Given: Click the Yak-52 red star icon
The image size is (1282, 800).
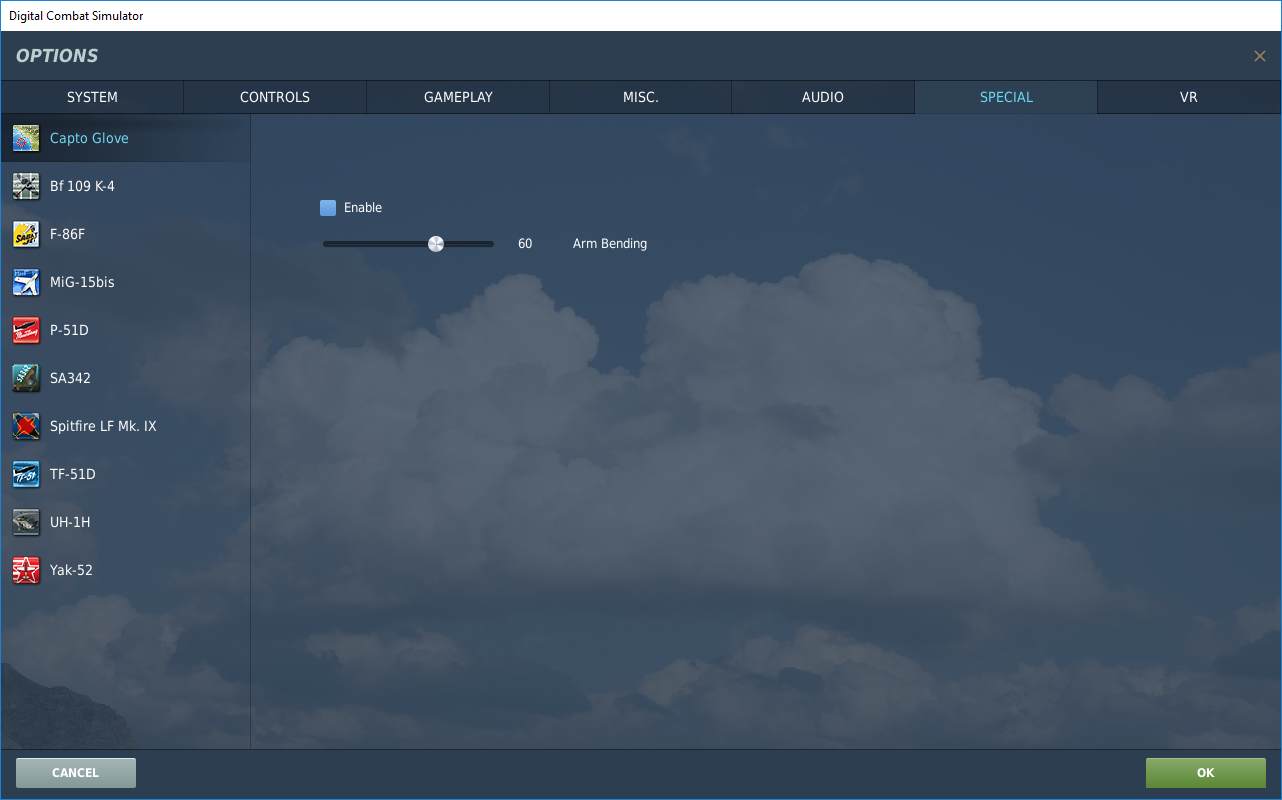Looking at the screenshot, I should 26,570.
